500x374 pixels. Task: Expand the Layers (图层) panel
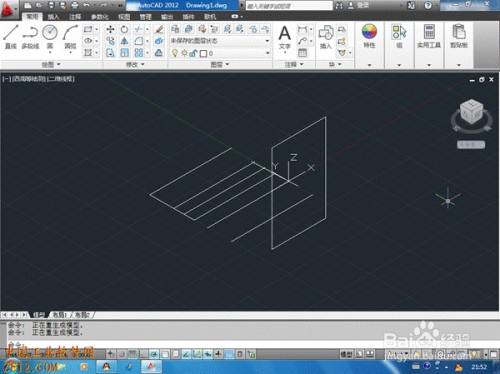point(220,64)
